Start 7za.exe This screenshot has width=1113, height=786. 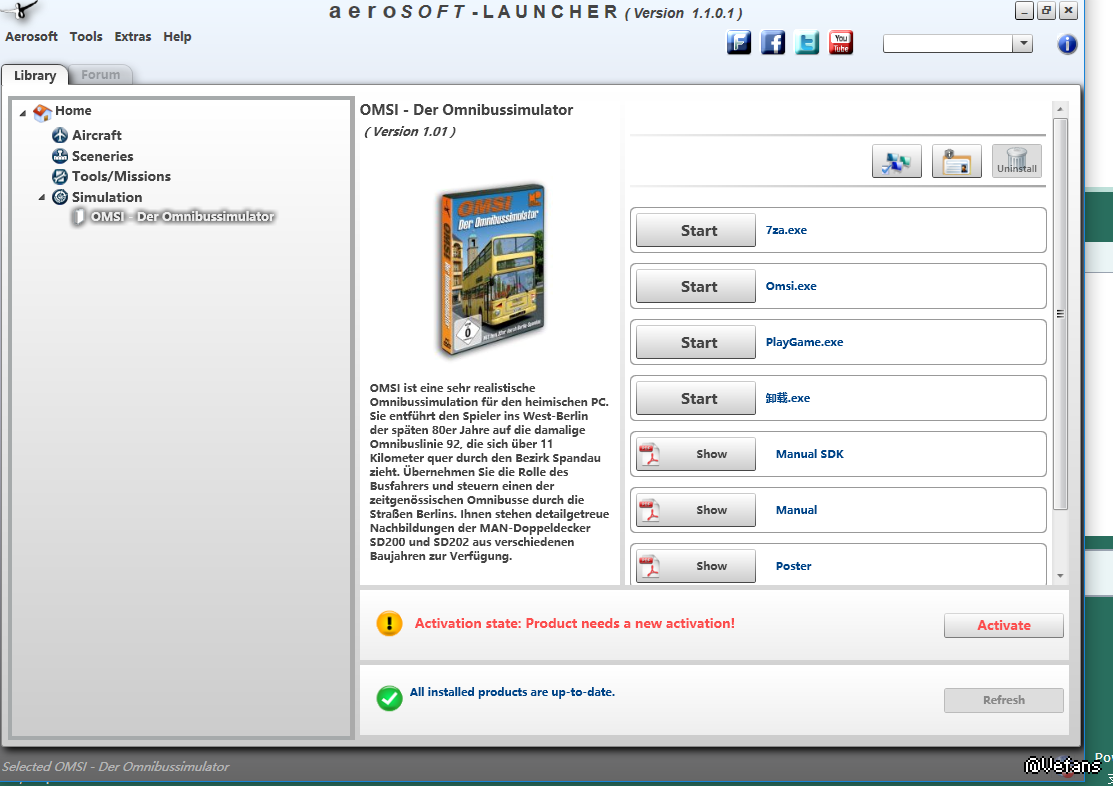696,230
